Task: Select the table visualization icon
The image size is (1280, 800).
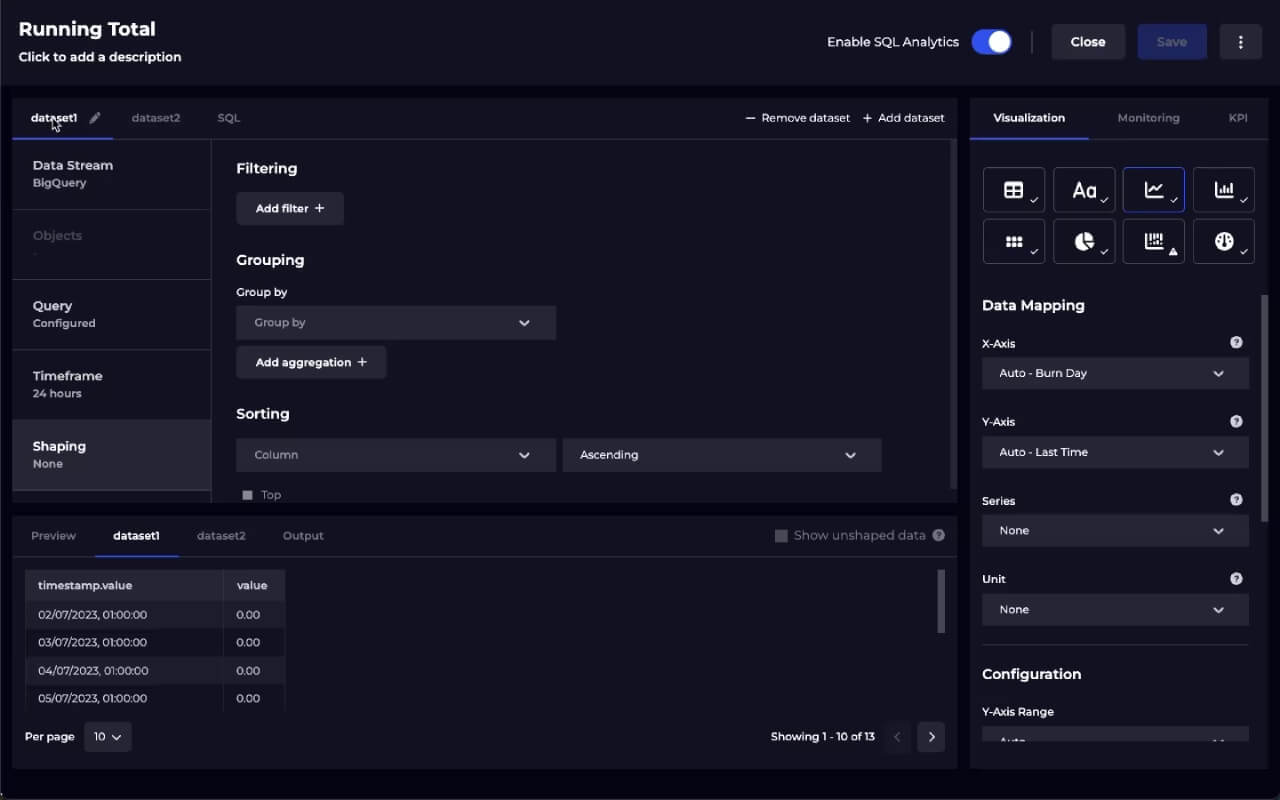Action: point(1014,189)
